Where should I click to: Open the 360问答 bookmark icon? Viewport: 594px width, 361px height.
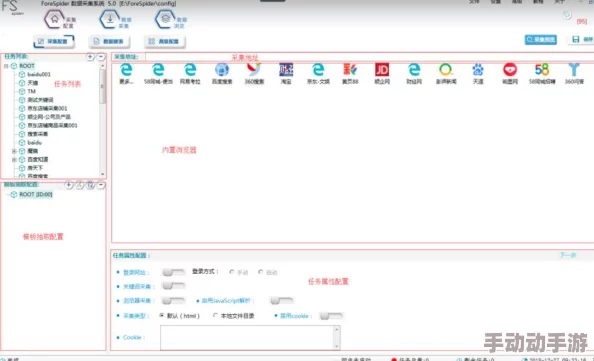pos(574,70)
